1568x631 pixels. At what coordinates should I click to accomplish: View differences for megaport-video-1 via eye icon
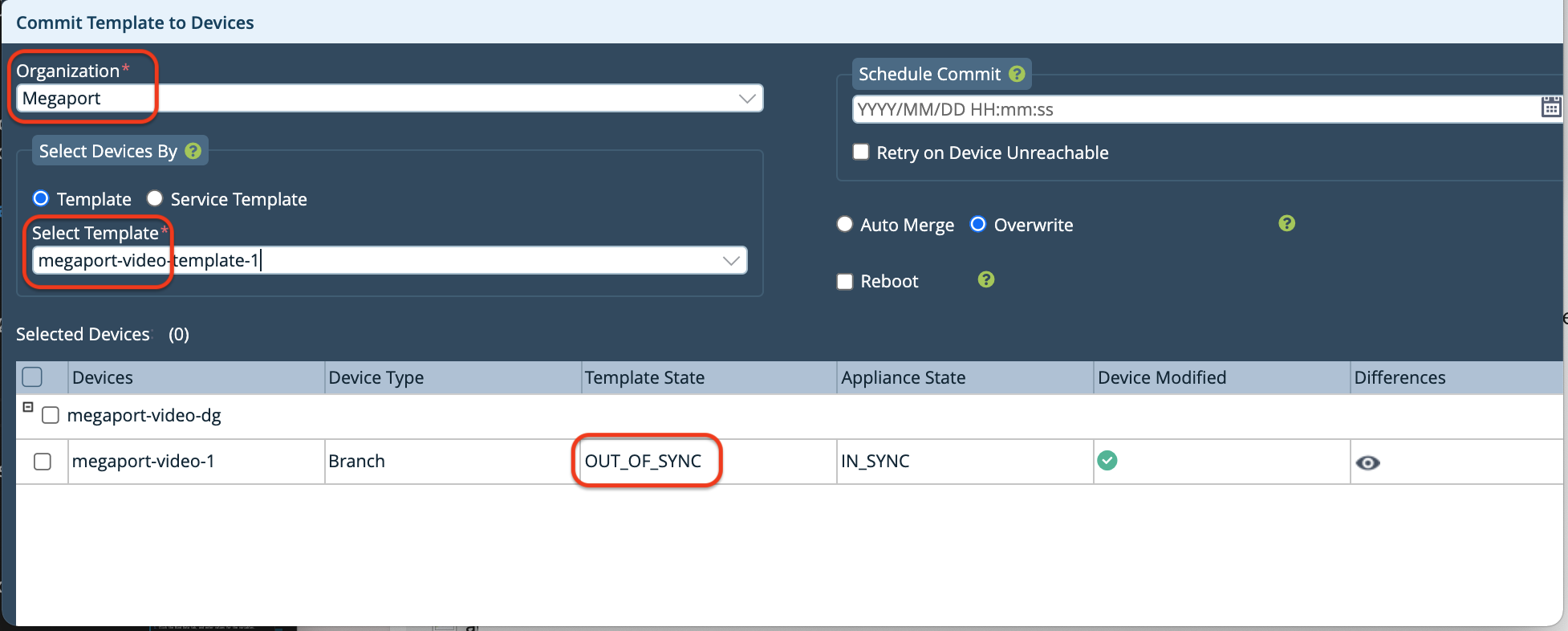click(1367, 463)
